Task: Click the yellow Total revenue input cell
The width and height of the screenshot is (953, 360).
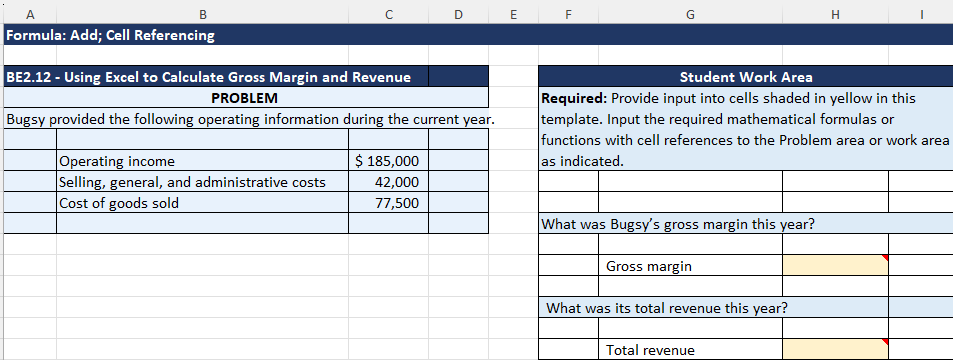Action: point(835,350)
